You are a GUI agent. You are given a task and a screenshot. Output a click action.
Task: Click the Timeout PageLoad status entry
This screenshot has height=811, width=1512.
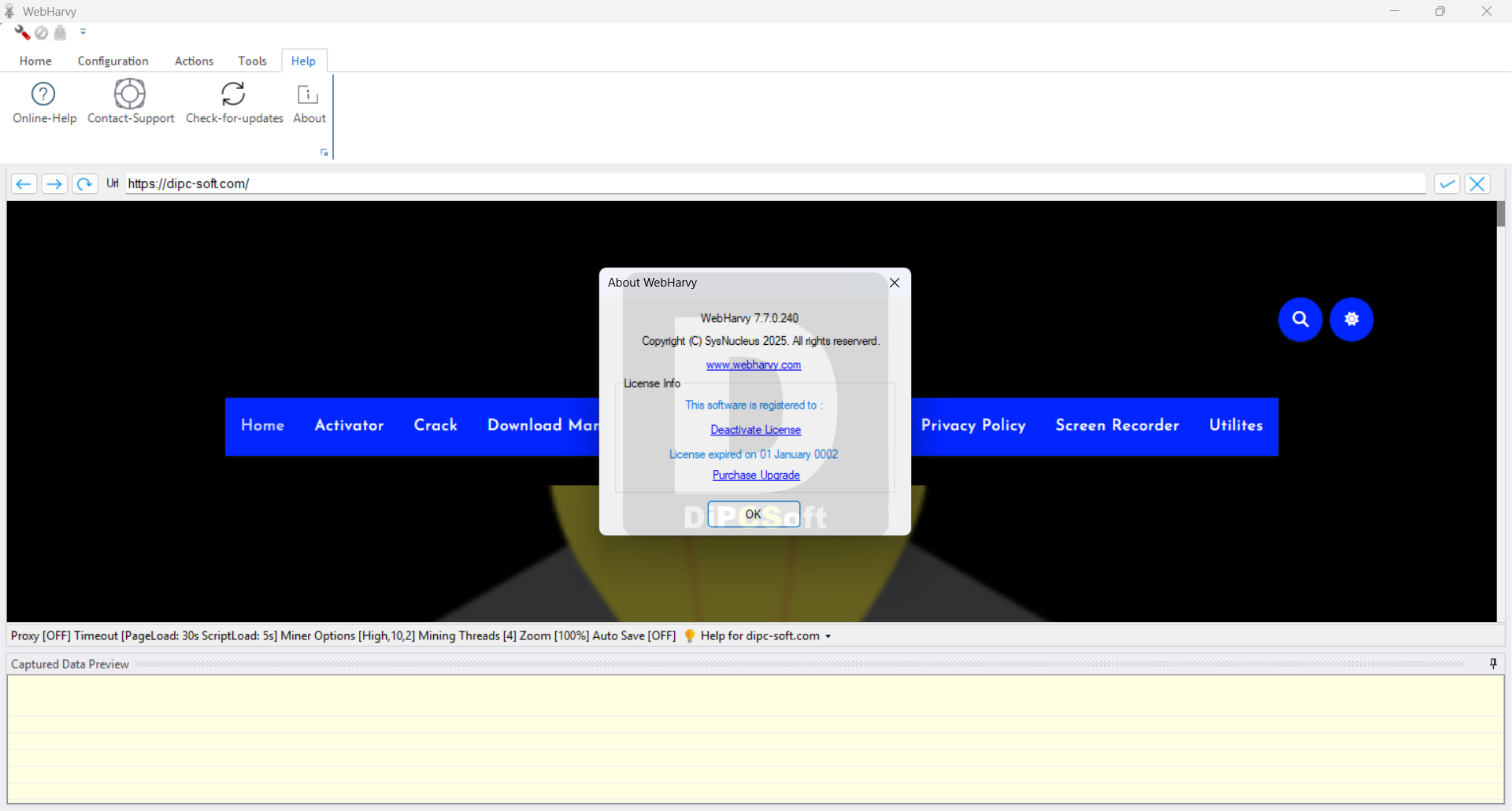tap(176, 635)
